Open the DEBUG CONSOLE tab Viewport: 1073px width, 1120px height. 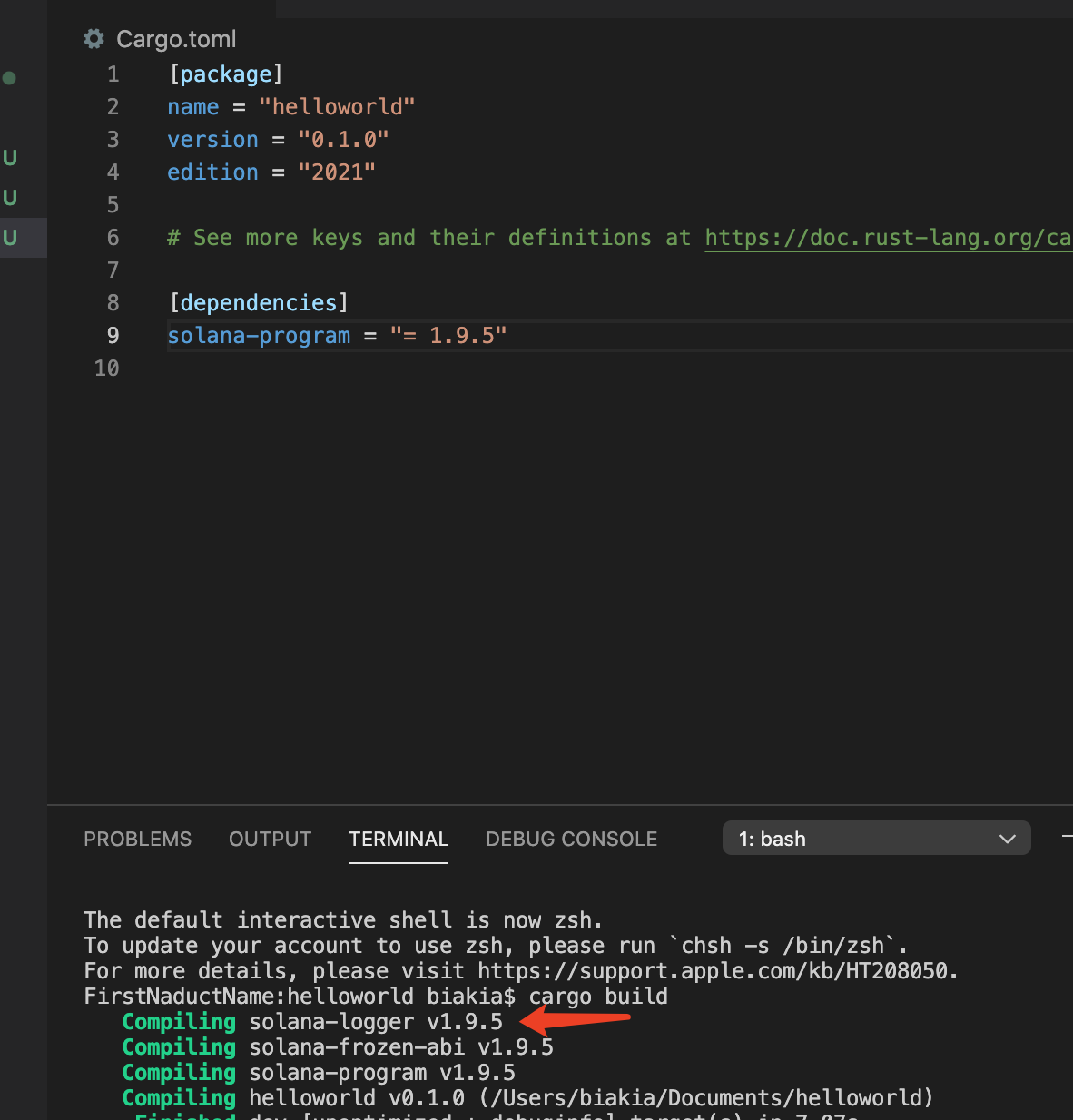pos(571,839)
